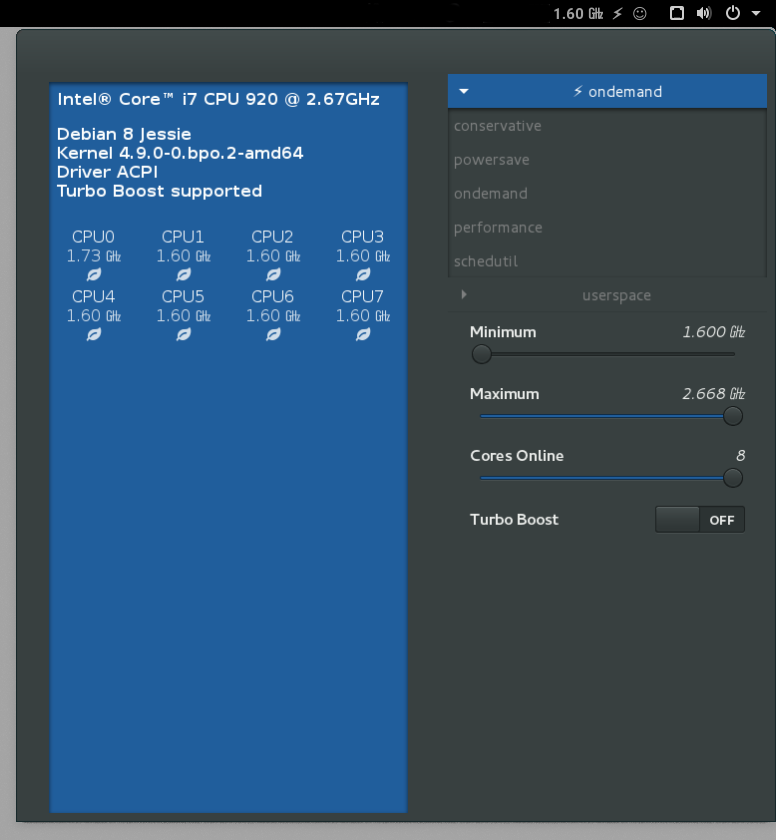
Task: Click the Debian 8 Jessie text
Action: [124, 134]
